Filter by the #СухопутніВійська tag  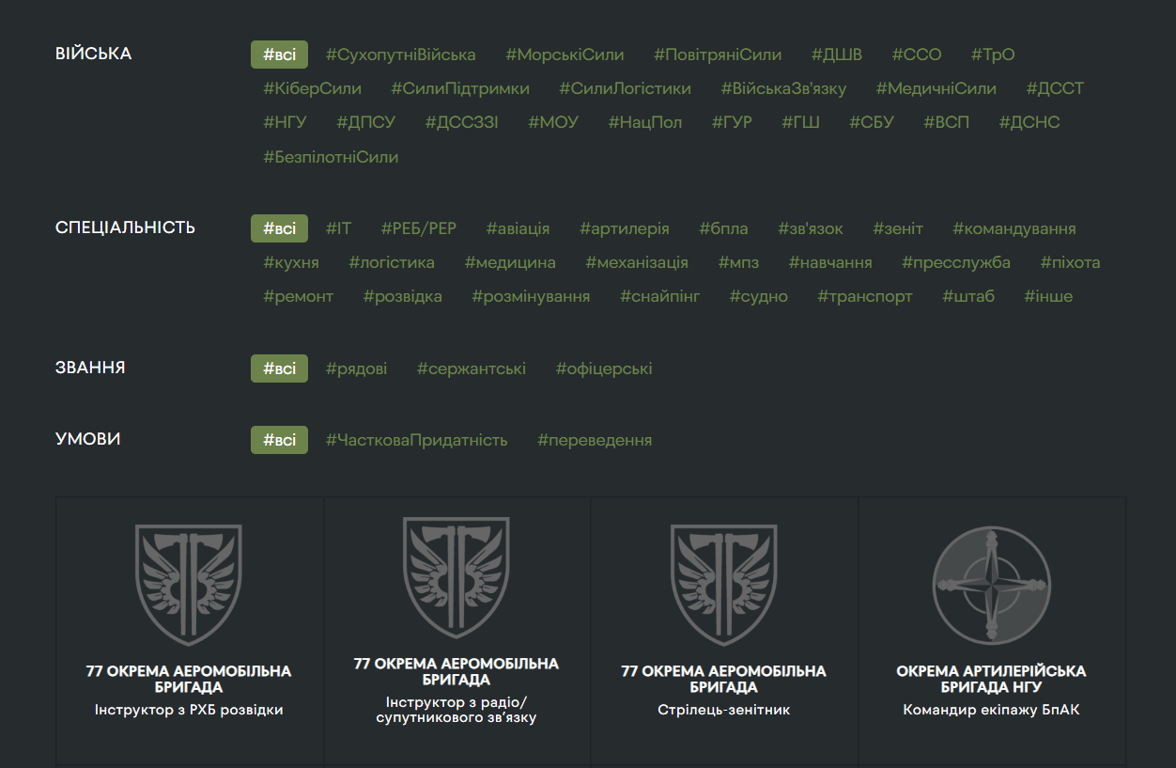[x=400, y=55]
